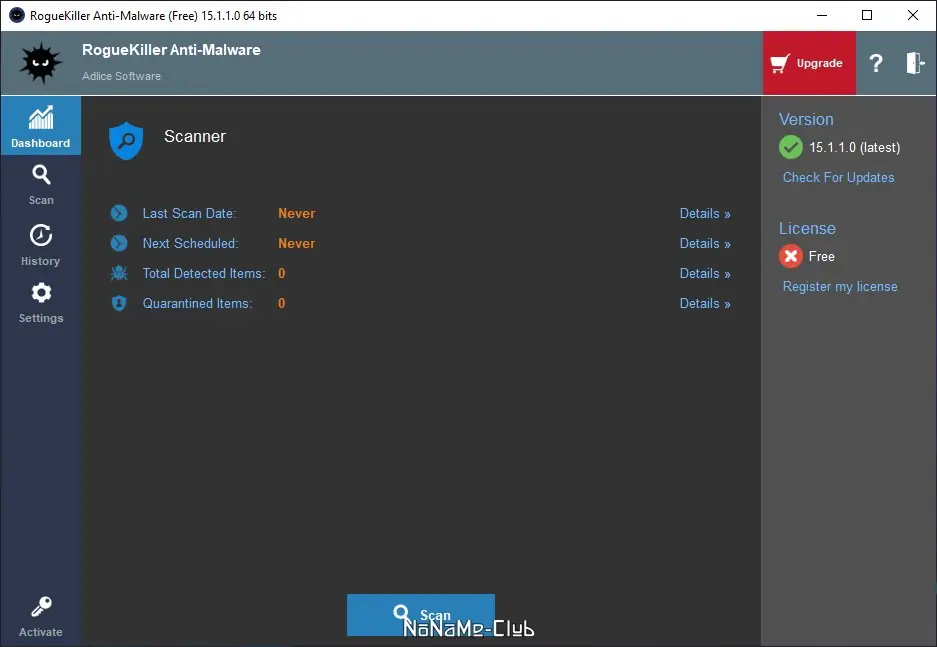This screenshot has width=937, height=647.
Task: Click the Scanner shield magnifier icon
Action: coord(126,141)
